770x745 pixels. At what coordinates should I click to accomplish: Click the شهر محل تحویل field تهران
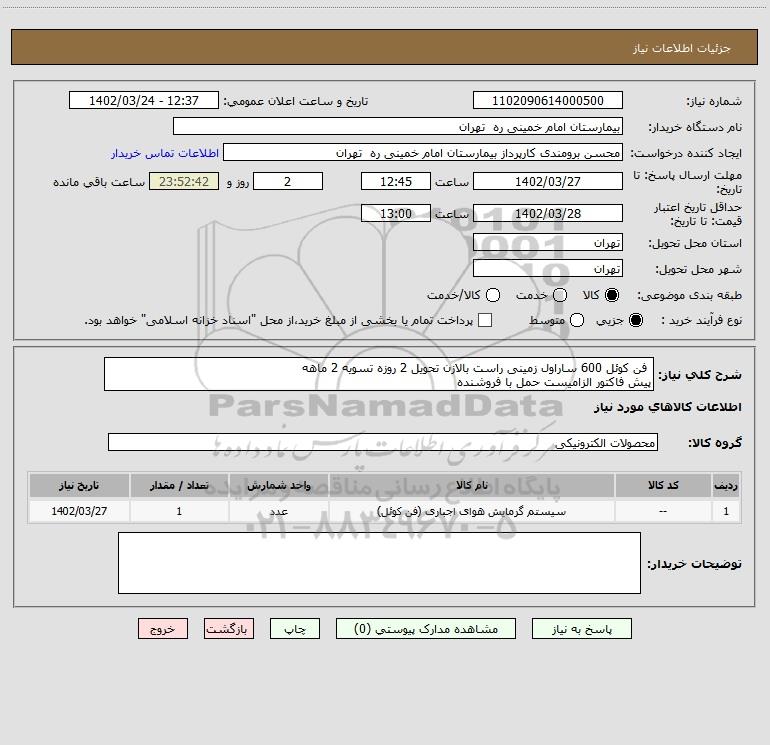pos(548,268)
